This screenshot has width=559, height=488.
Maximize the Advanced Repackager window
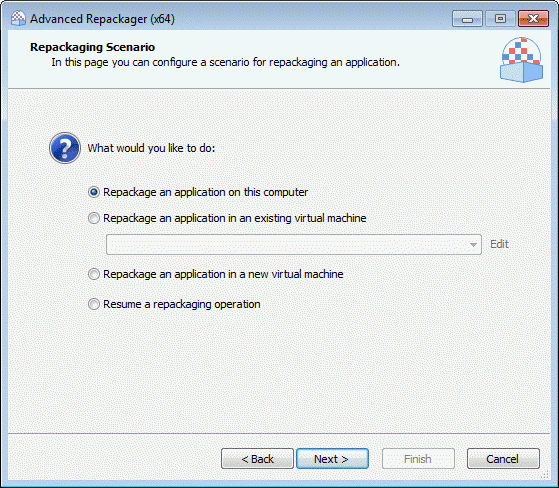click(500, 19)
